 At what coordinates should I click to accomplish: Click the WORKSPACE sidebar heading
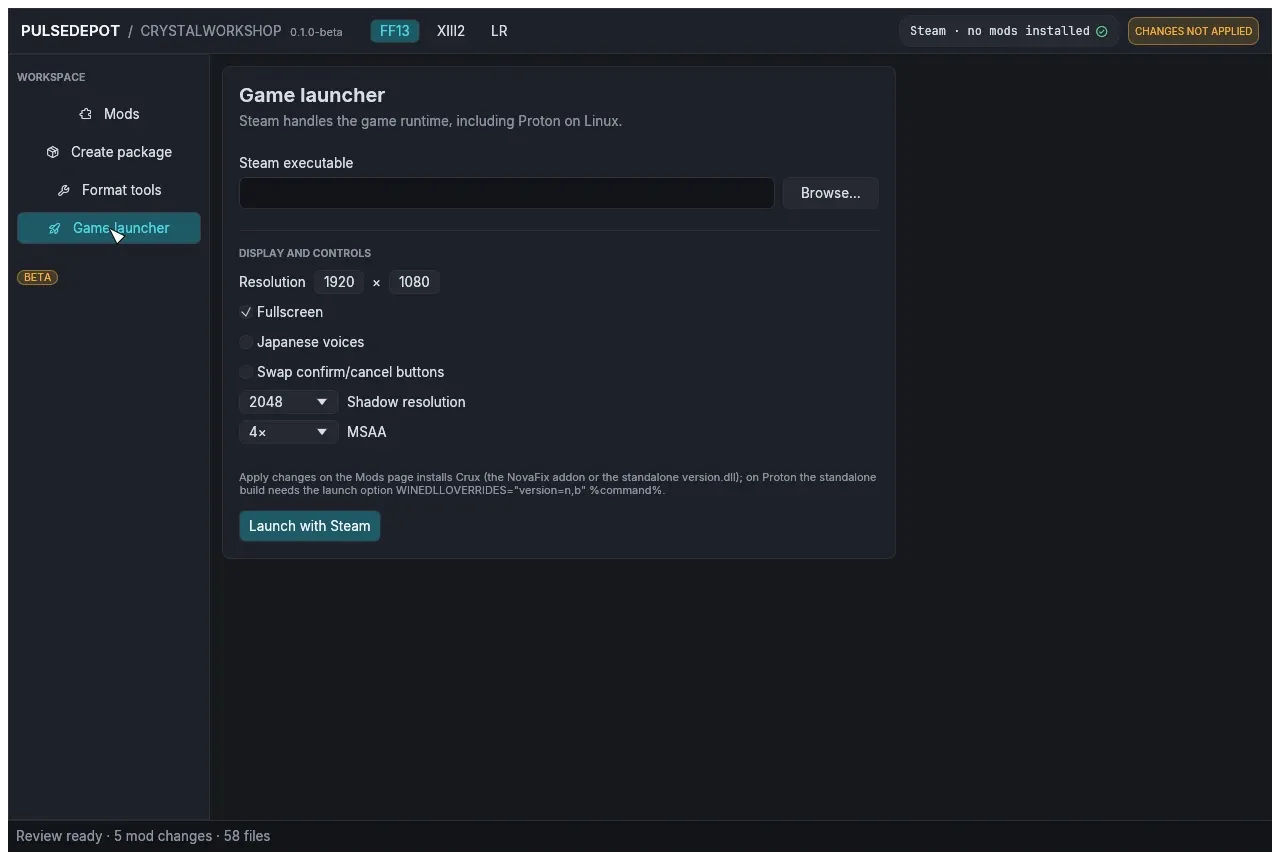(51, 77)
